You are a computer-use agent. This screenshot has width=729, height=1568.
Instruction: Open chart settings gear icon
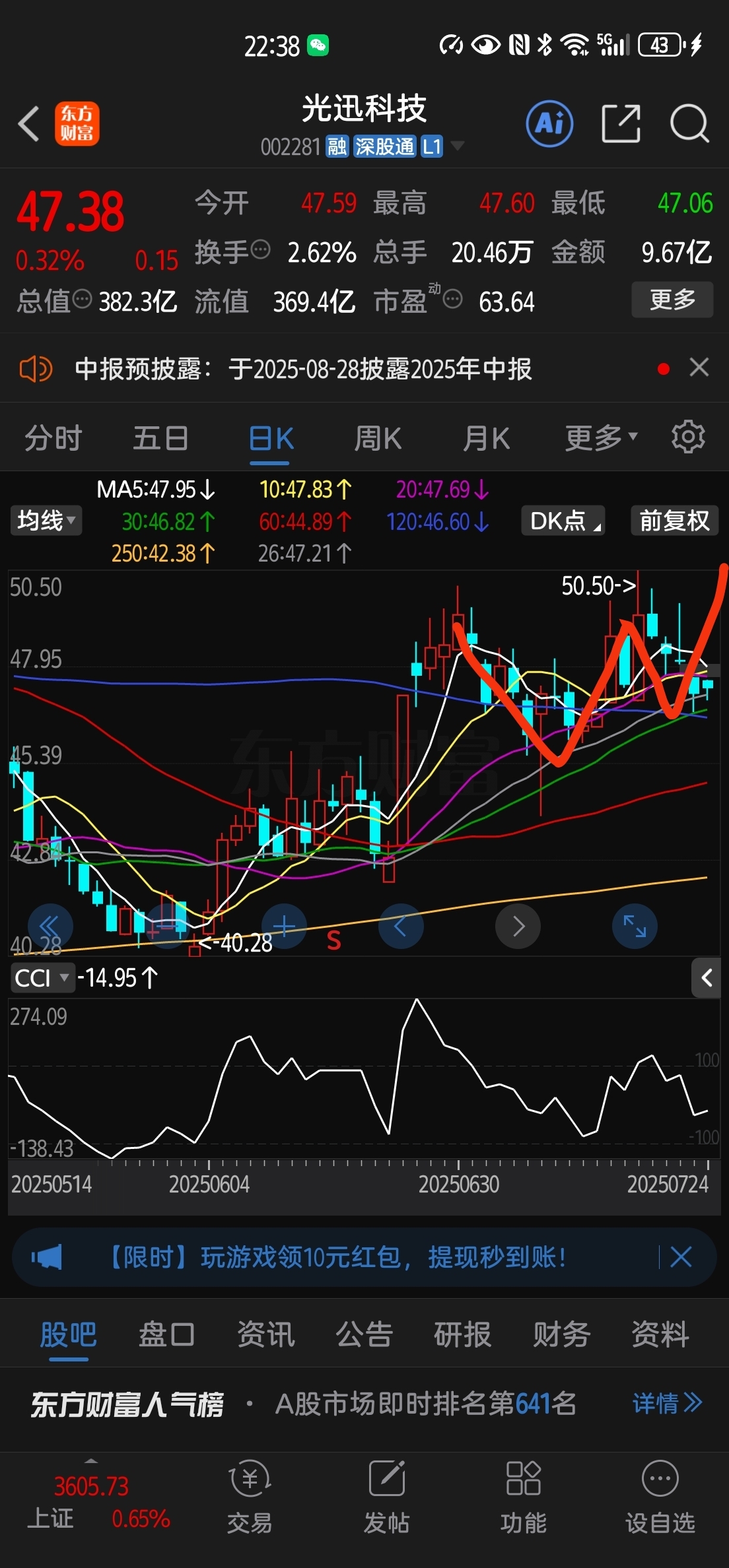click(688, 436)
